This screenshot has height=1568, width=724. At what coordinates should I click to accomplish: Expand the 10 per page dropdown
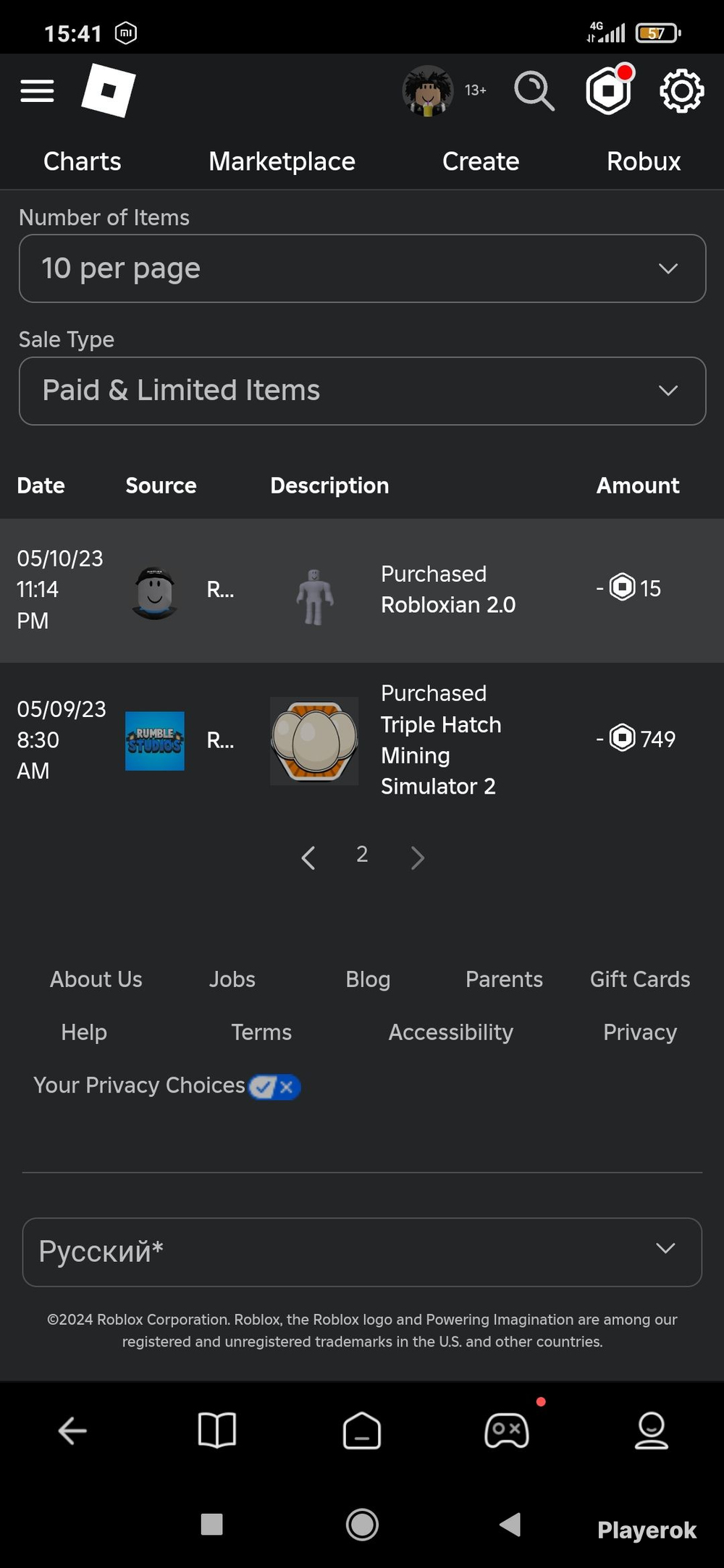click(362, 268)
